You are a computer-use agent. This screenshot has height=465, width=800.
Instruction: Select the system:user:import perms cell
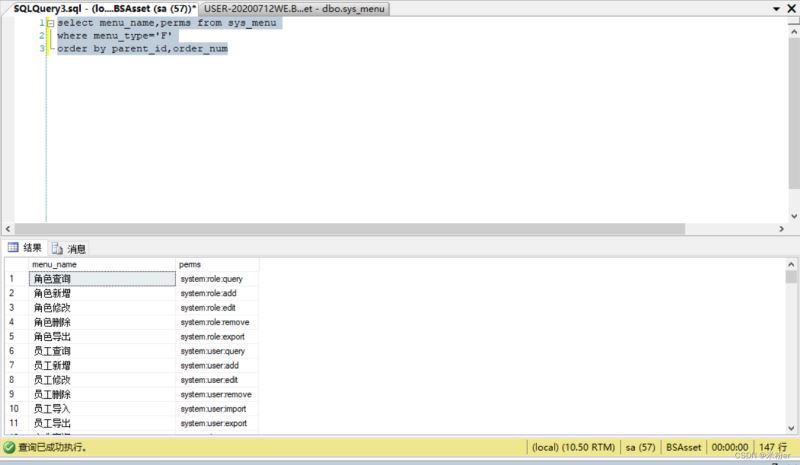(216, 409)
